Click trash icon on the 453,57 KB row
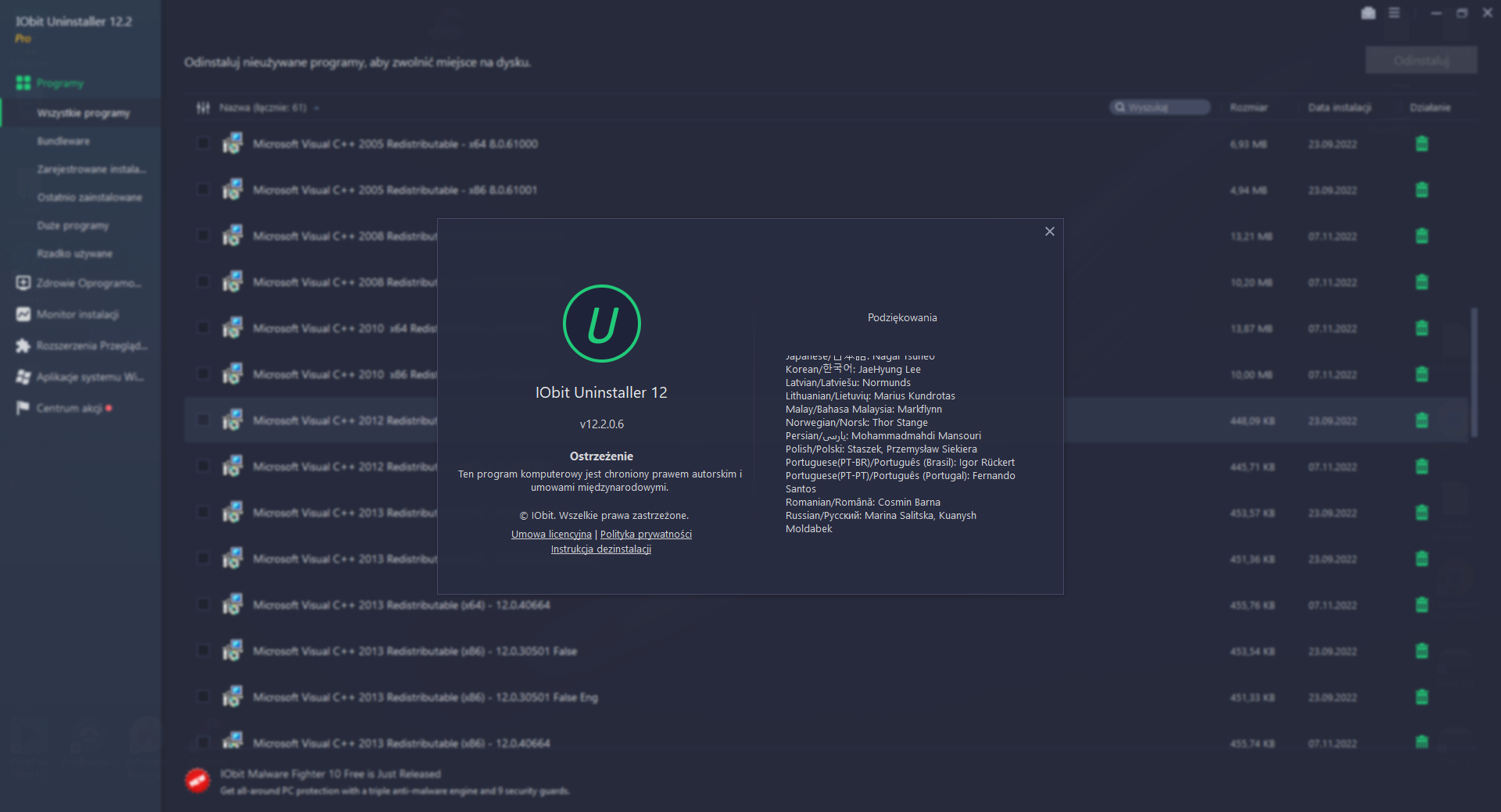The width and height of the screenshot is (1501, 812). point(1422,513)
